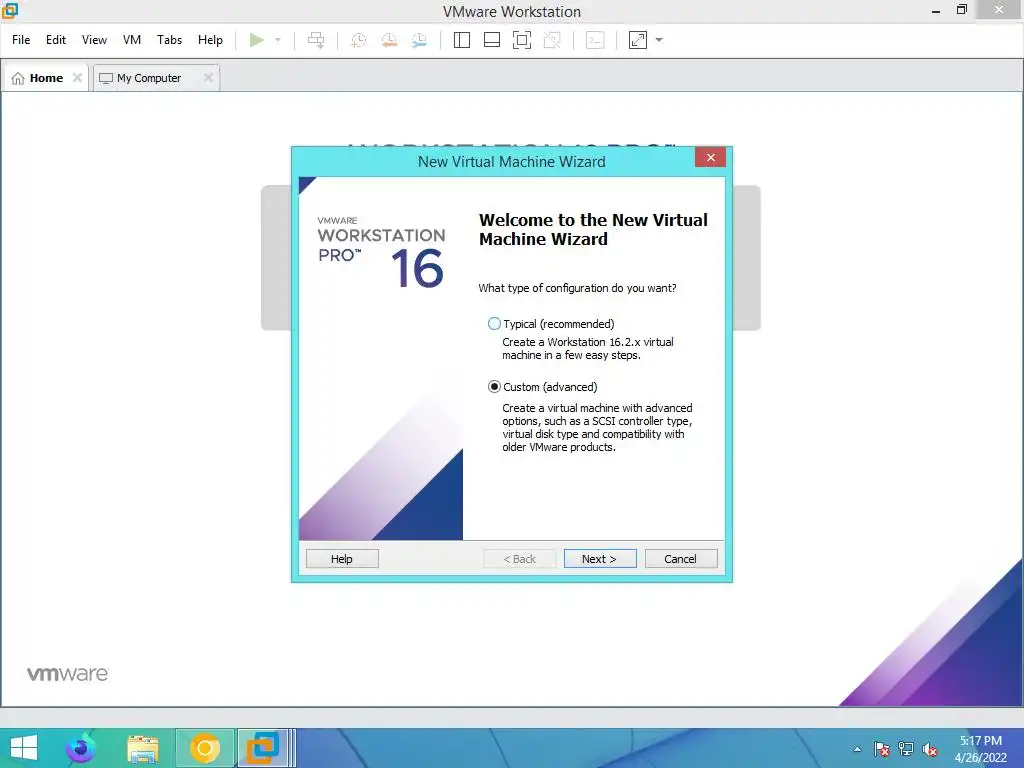
Task: Select the Typical (recommended) radio option
Action: coord(494,324)
